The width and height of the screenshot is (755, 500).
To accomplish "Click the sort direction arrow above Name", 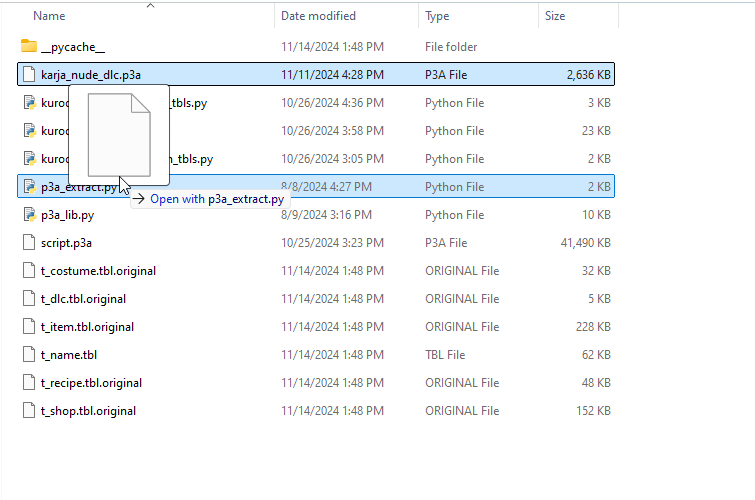I will tap(150, 5).
